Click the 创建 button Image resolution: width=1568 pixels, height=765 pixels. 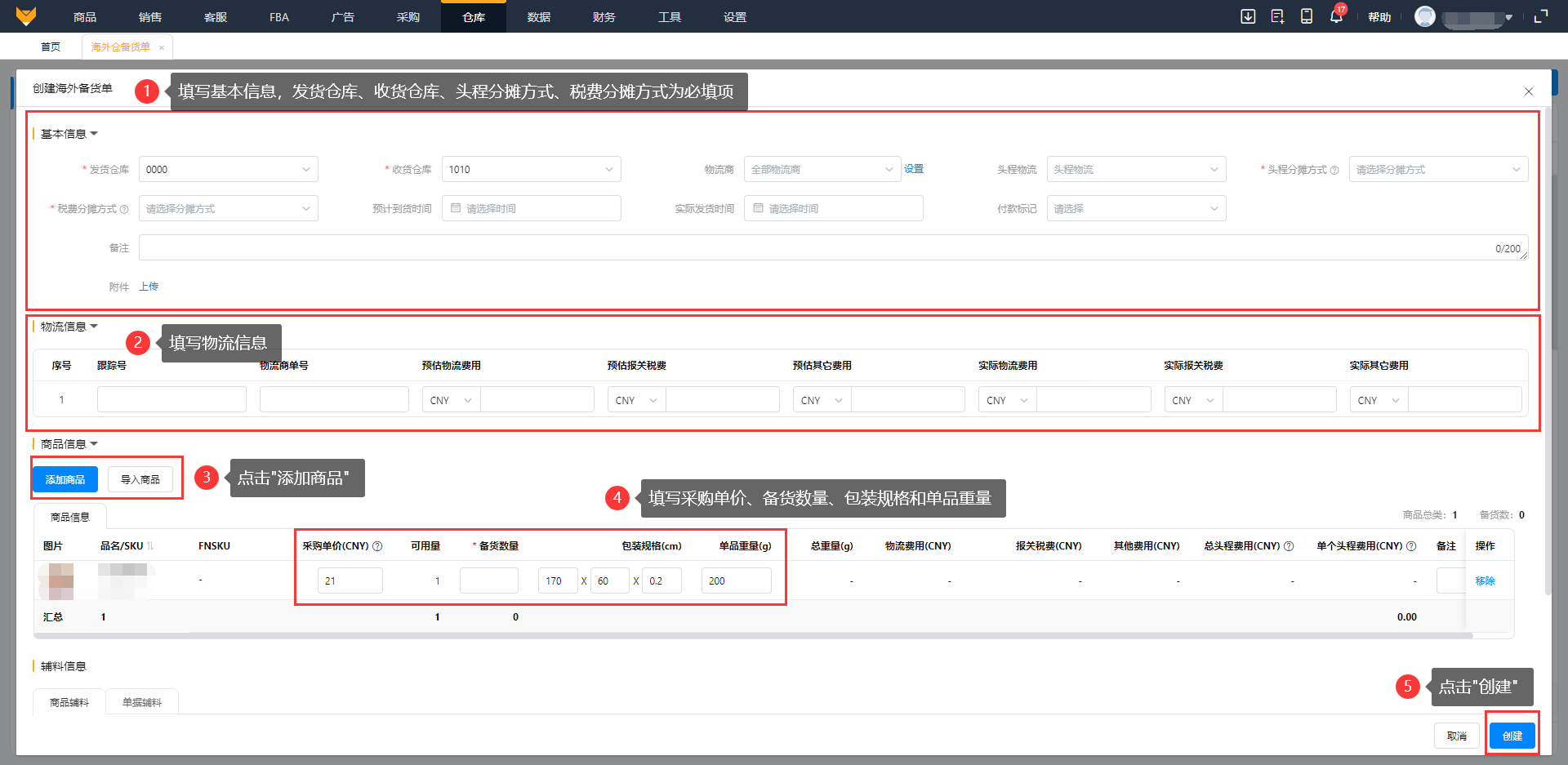[1512, 736]
